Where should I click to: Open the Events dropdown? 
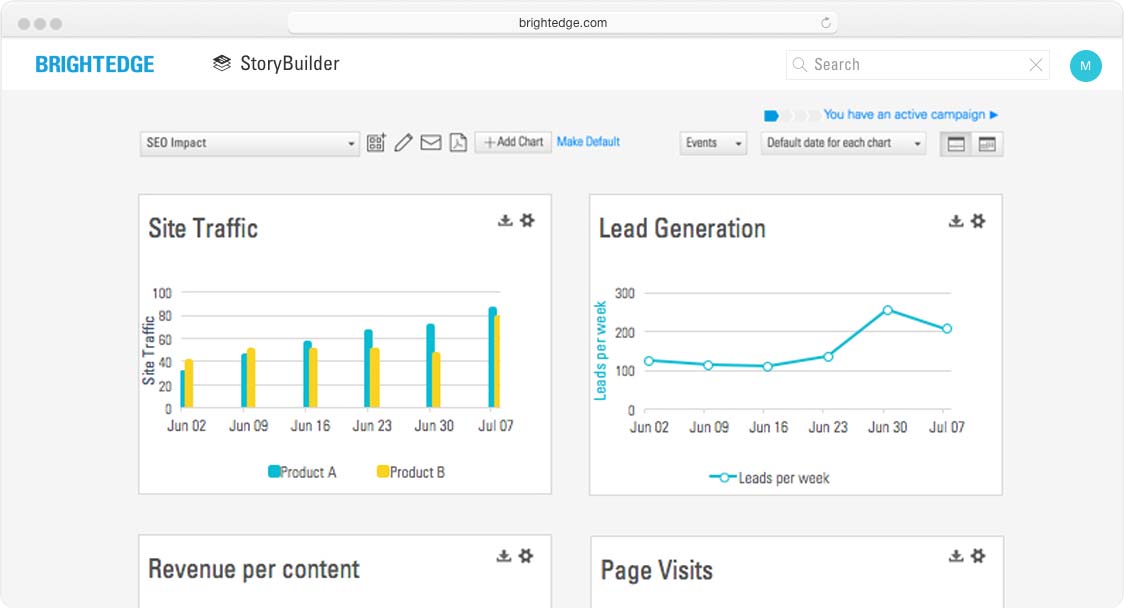pyautogui.click(x=713, y=143)
